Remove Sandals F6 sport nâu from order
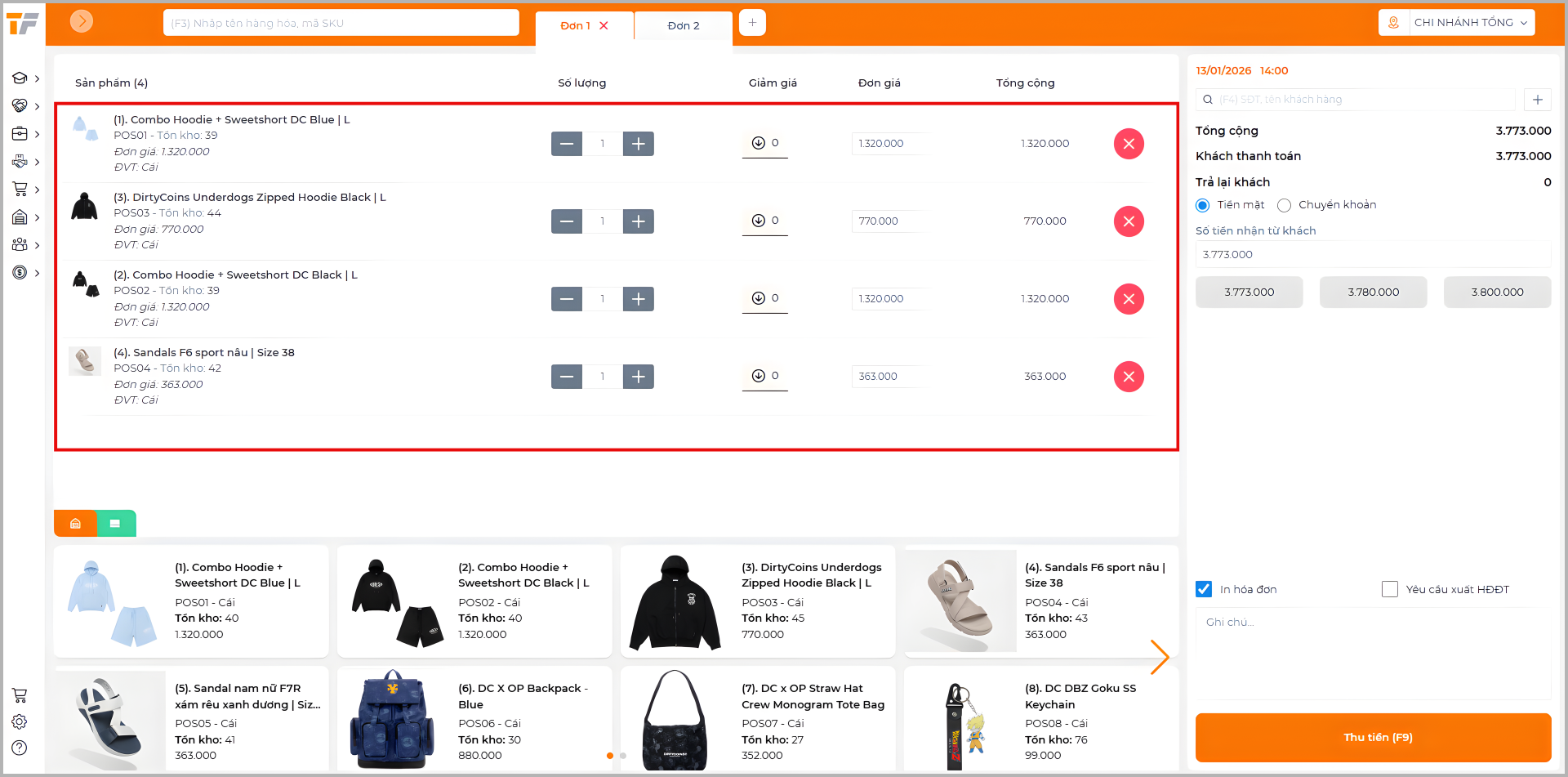The width and height of the screenshot is (1568, 777). click(x=1129, y=377)
